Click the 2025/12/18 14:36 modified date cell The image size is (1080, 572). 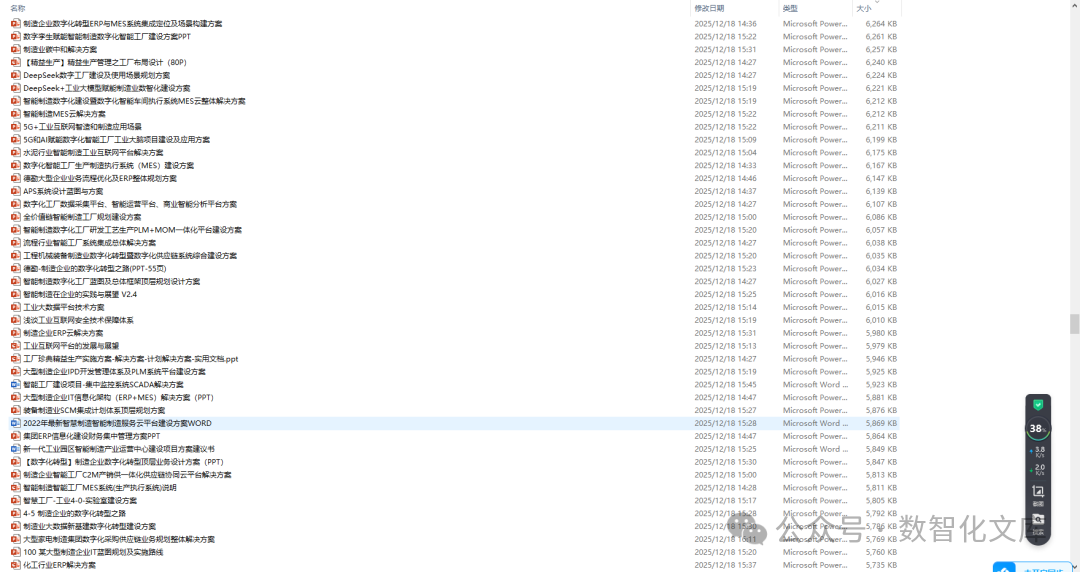click(x=725, y=23)
